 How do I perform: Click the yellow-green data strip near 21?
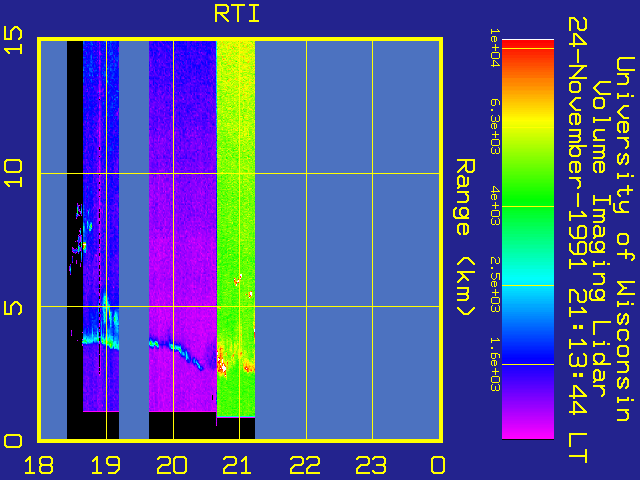click(236, 229)
